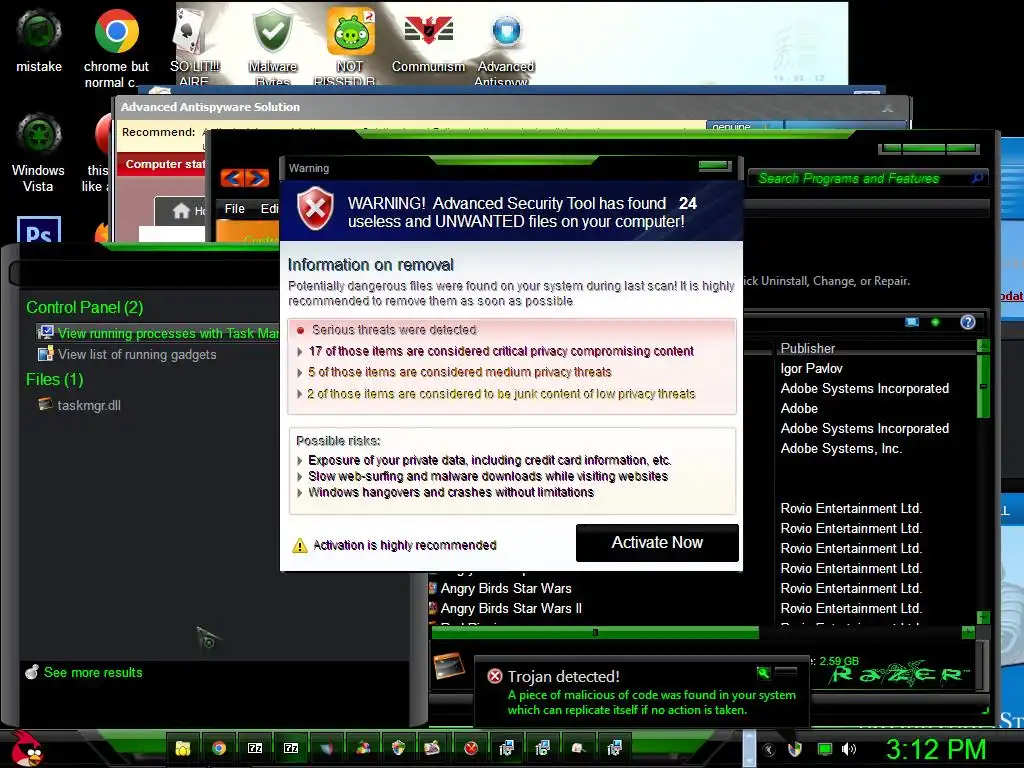
Task: Open the SO LIT solitaire desktop icon
Action: coord(194,46)
